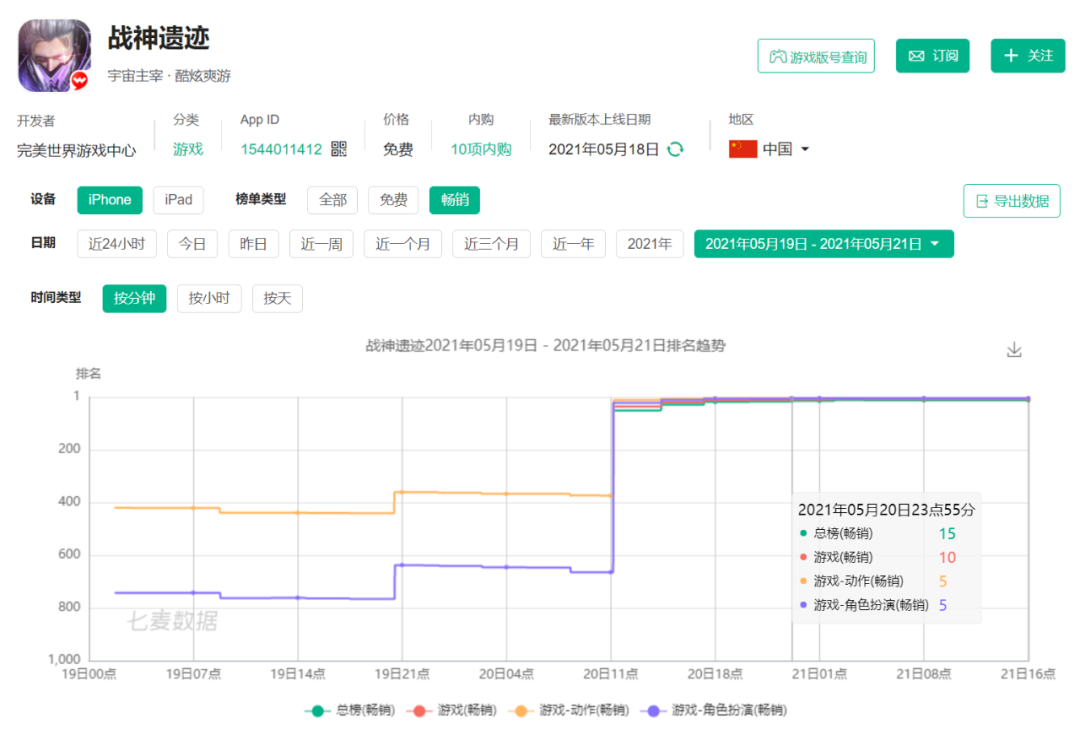Click the app title 战神遗迹
1080x735 pixels.
tap(158, 38)
